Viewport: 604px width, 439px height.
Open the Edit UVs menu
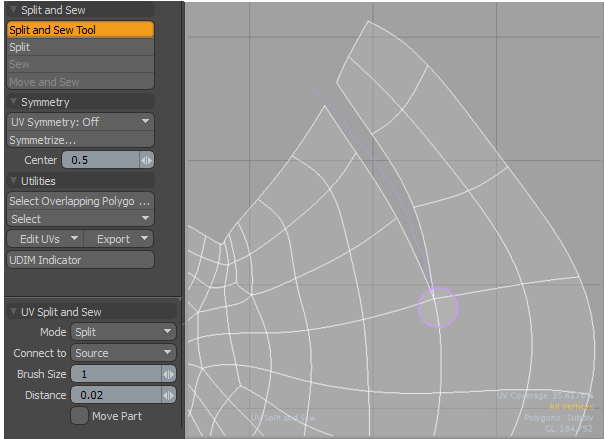coord(43,239)
